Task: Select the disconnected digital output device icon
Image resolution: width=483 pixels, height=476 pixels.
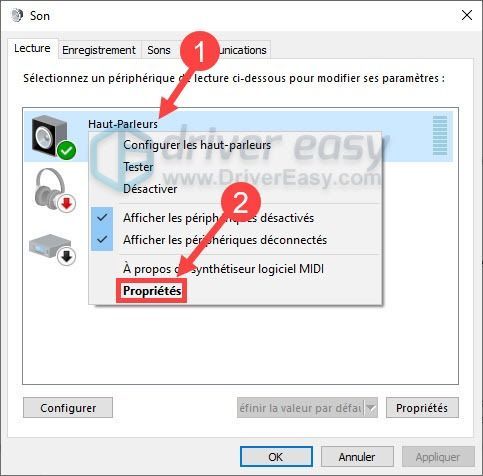Action: [50, 246]
